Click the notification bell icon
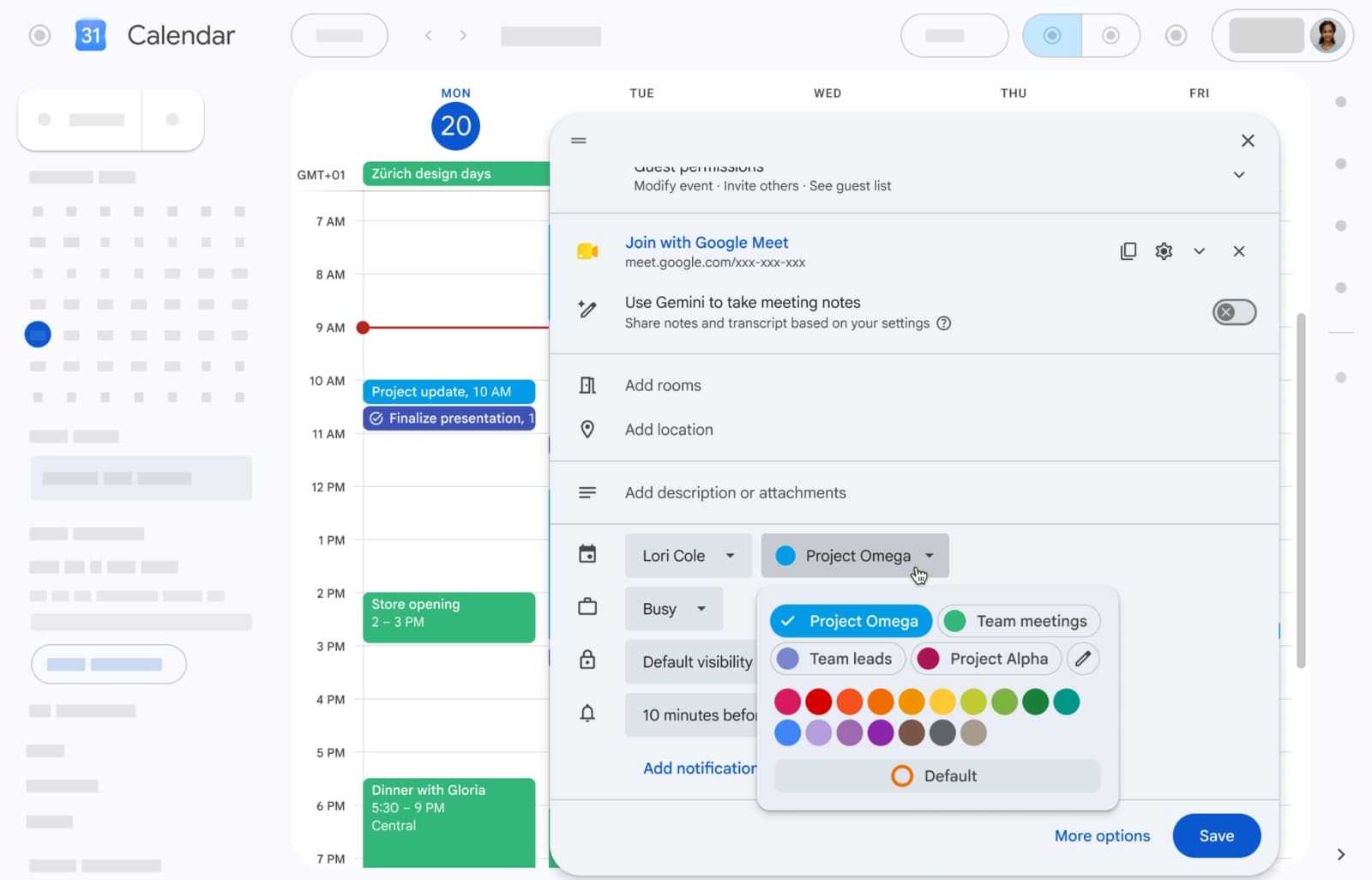The height and width of the screenshot is (880, 1372). click(x=587, y=713)
